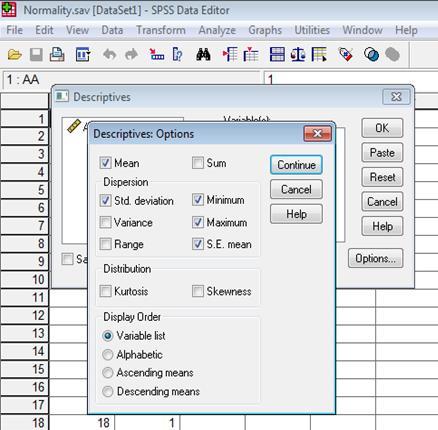Enable the Range checkbox
Image resolution: width=438 pixels, height=430 pixels.
(x=105, y=244)
